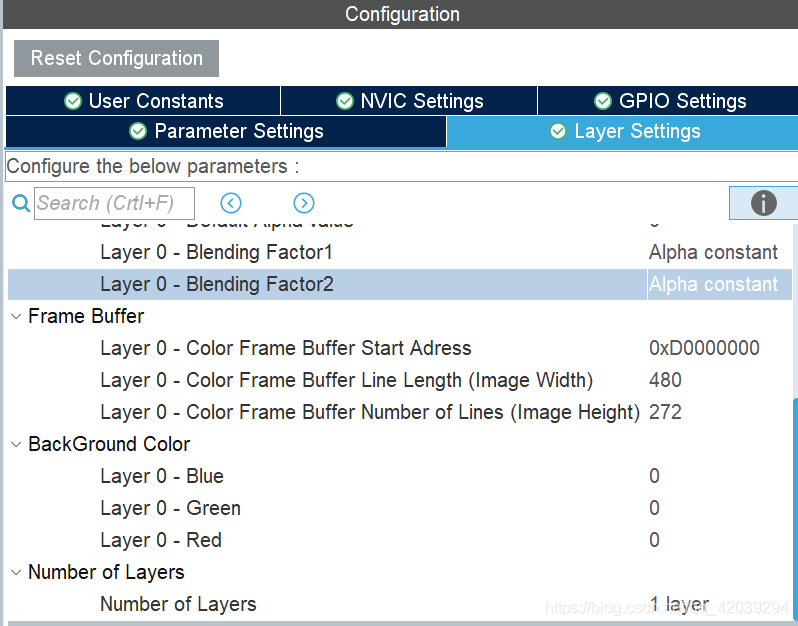The image size is (798, 626).
Task: Select Color Frame Buffer Start Adress row
Action: point(400,348)
